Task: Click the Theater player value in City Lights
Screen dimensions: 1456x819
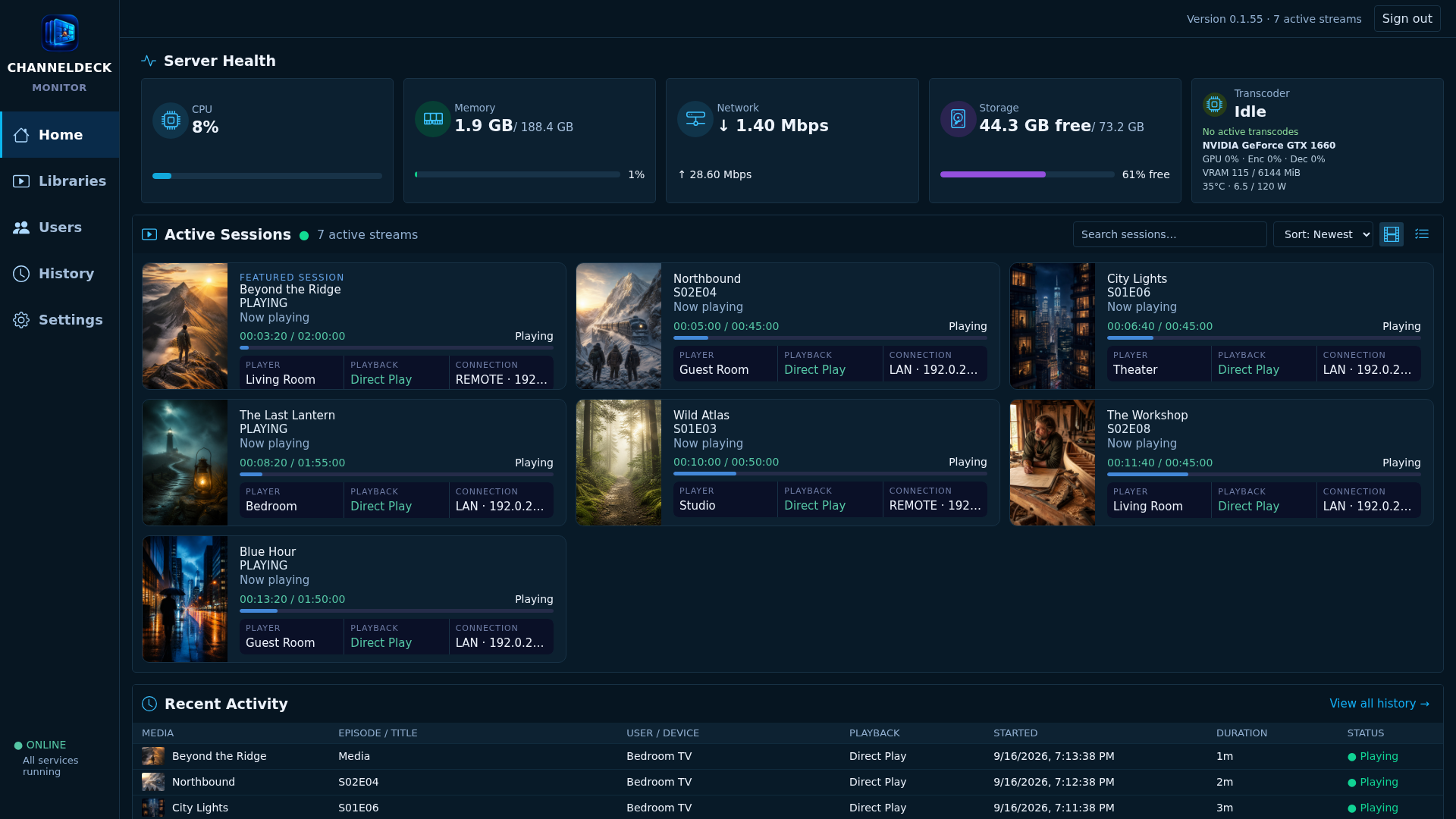Action: coord(1135,370)
